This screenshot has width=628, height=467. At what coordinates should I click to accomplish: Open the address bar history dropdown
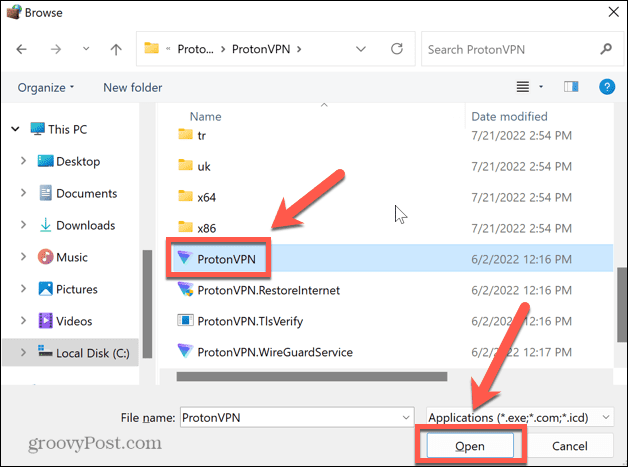361,49
